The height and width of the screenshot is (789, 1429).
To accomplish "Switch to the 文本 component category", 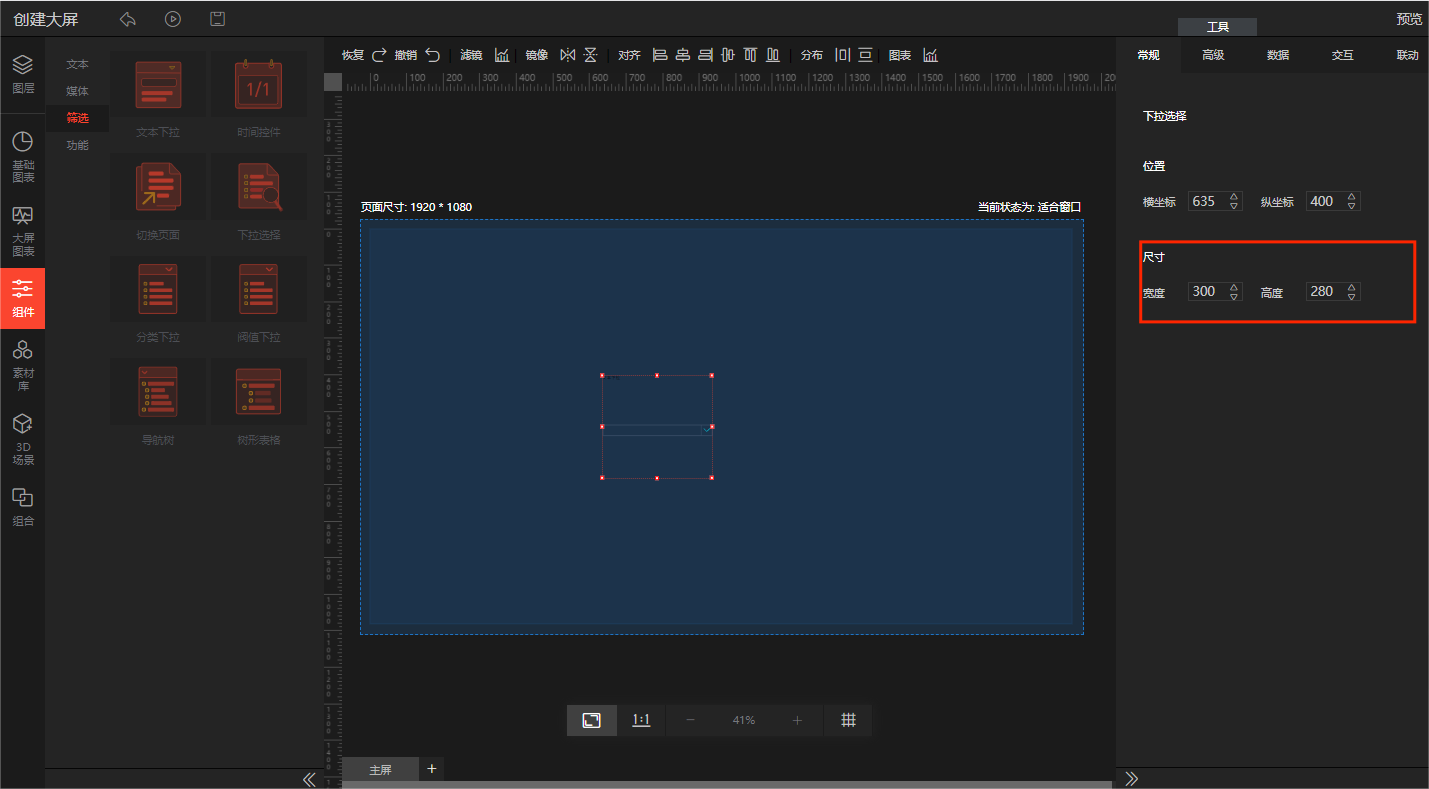I will point(77,64).
